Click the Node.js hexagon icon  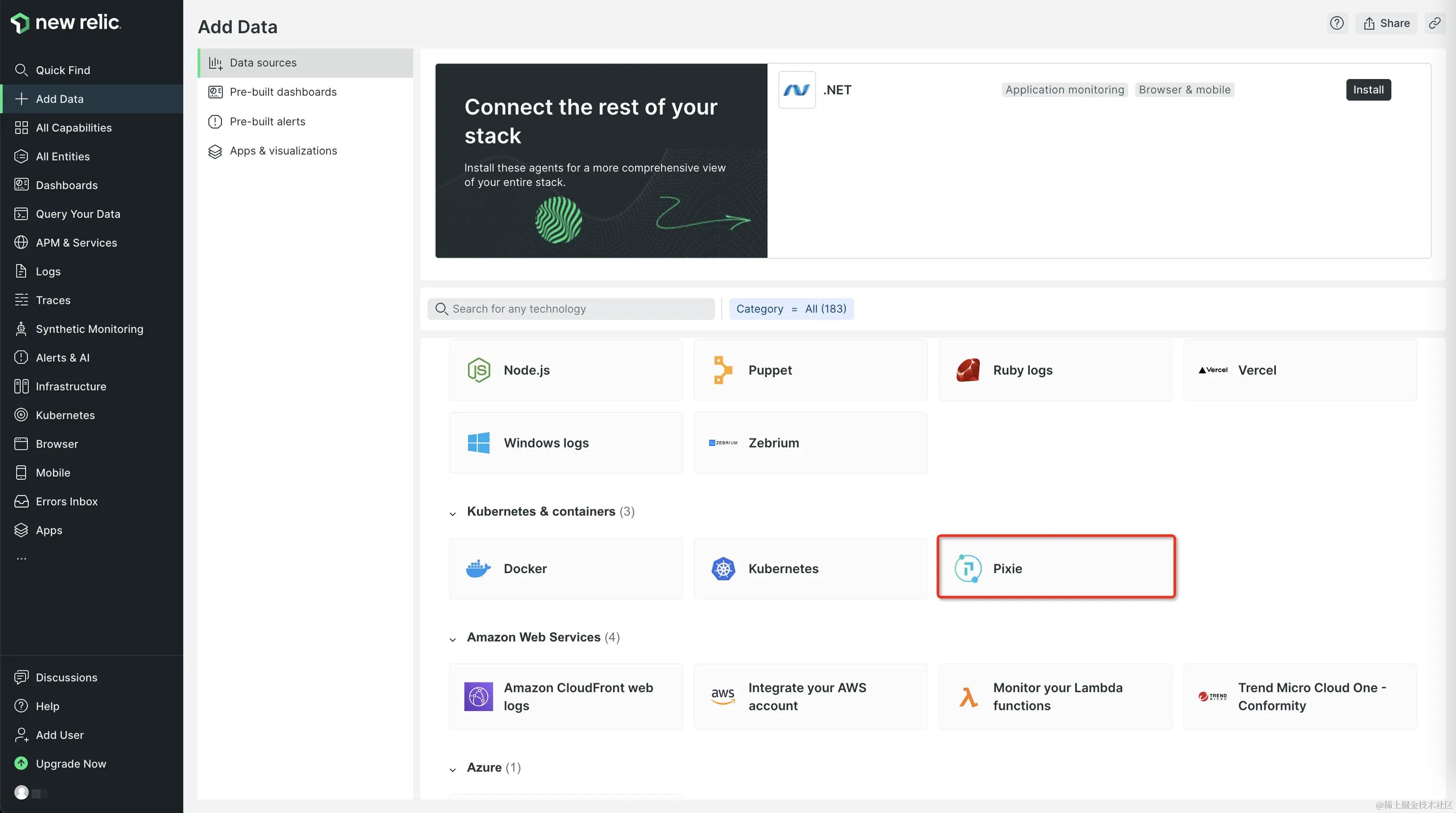[479, 370]
